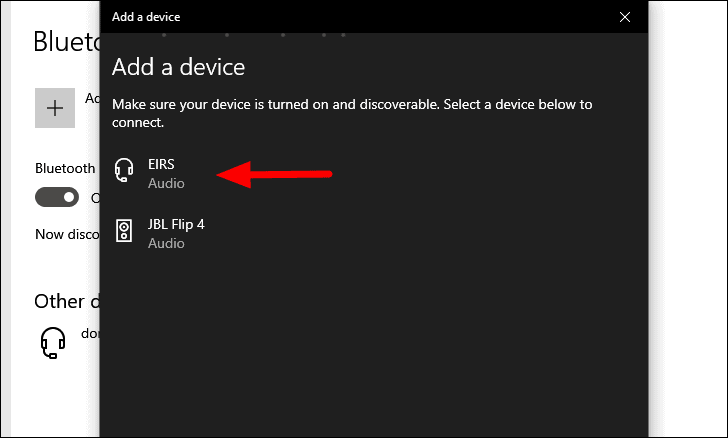This screenshot has width=728, height=438.
Task: Click the Audio label under EIRS
Action: [x=166, y=183]
